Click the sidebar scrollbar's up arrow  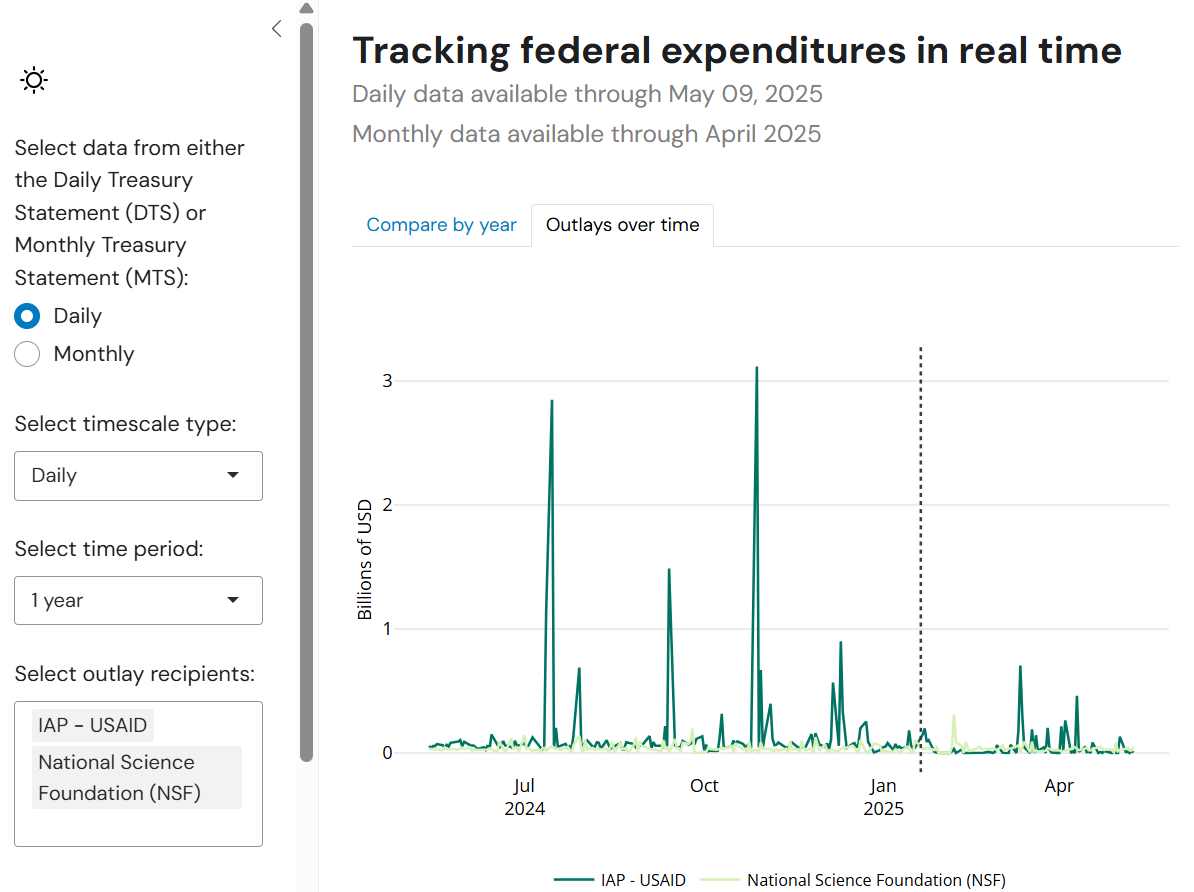coord(306,9)
